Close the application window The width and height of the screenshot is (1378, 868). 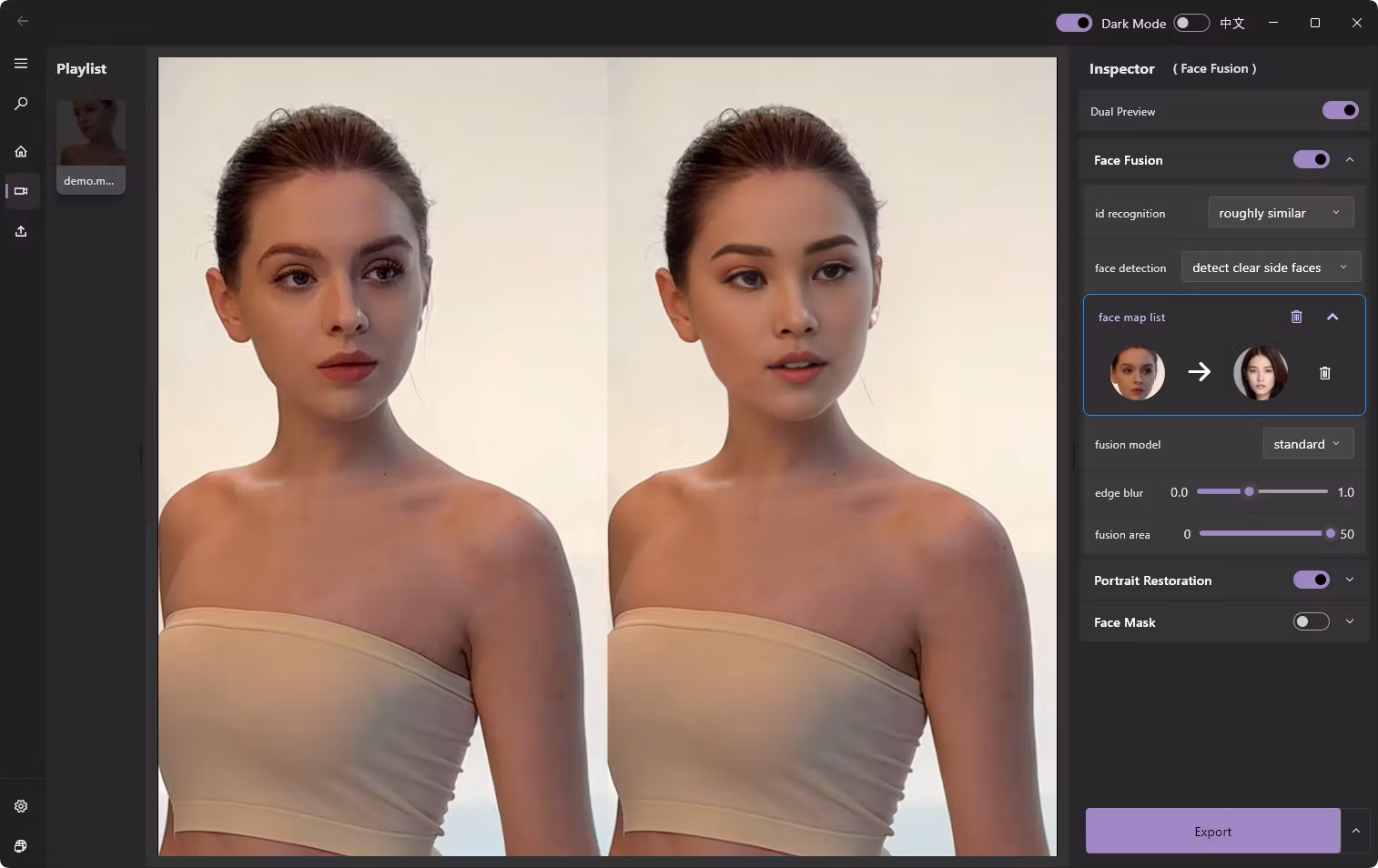[x=1357, y=23]
